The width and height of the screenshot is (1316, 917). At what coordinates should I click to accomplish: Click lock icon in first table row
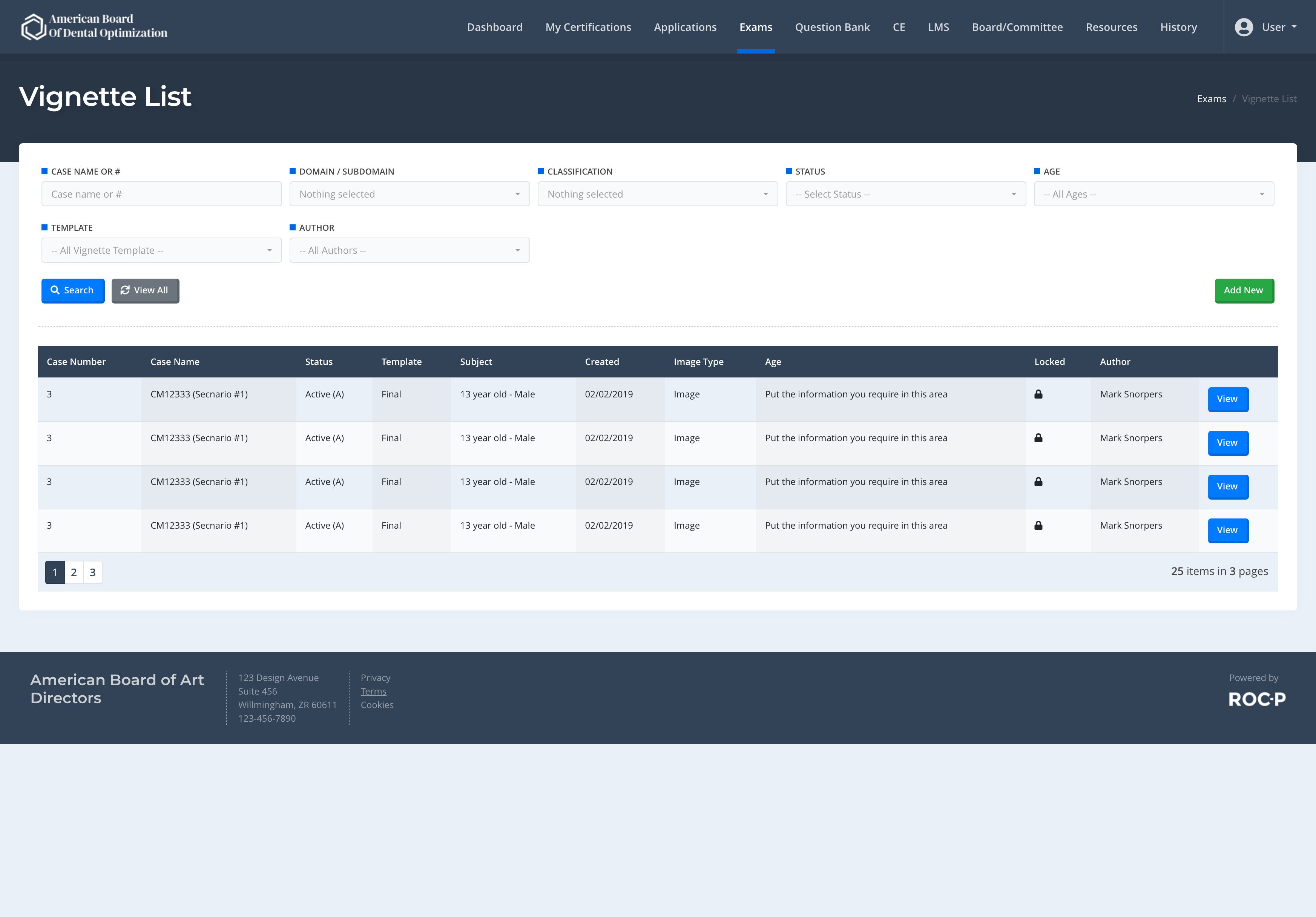pos(1038,394)
